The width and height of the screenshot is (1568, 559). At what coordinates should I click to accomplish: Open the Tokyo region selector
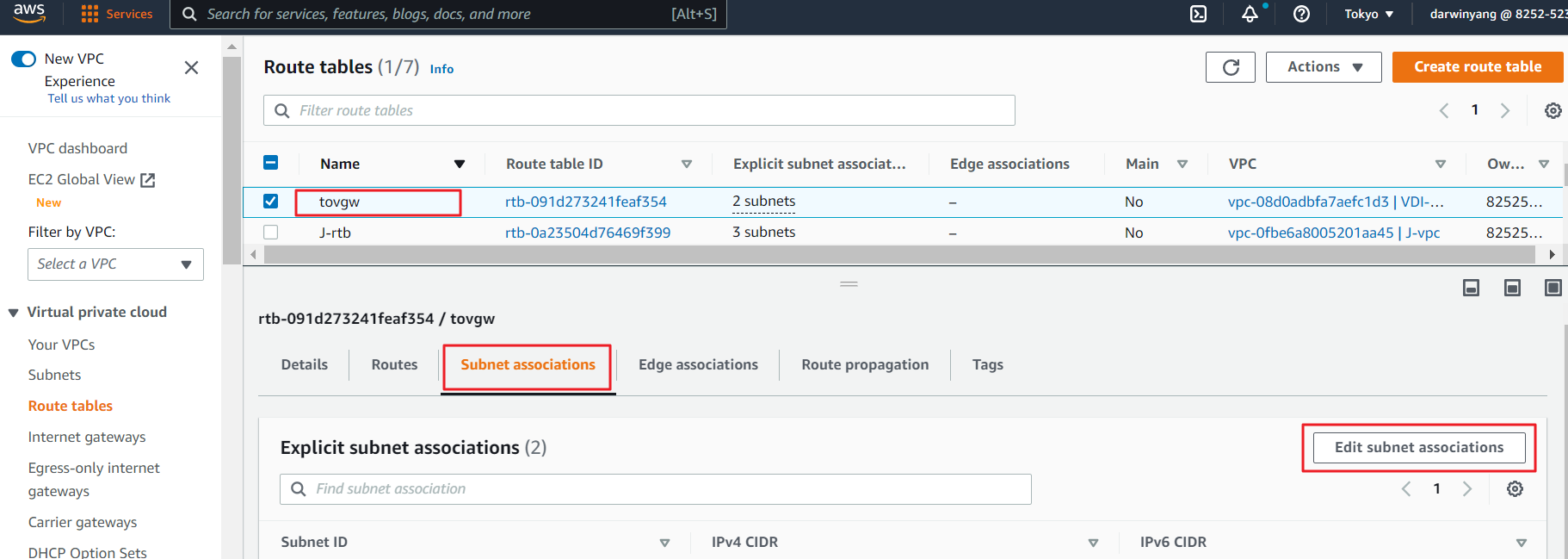(1368, 14)
